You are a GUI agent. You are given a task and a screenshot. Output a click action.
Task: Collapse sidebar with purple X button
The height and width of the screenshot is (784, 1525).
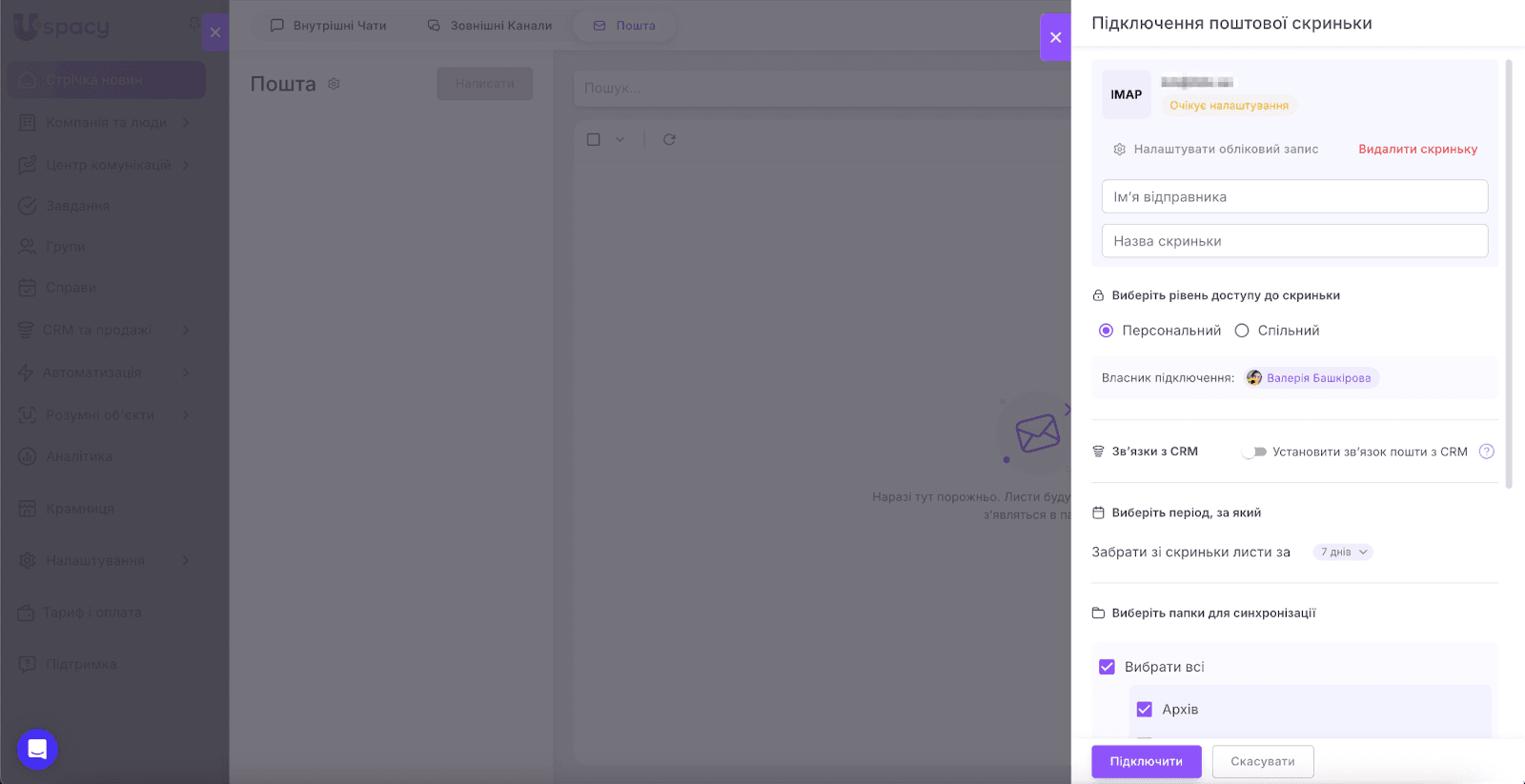point(215,32)
